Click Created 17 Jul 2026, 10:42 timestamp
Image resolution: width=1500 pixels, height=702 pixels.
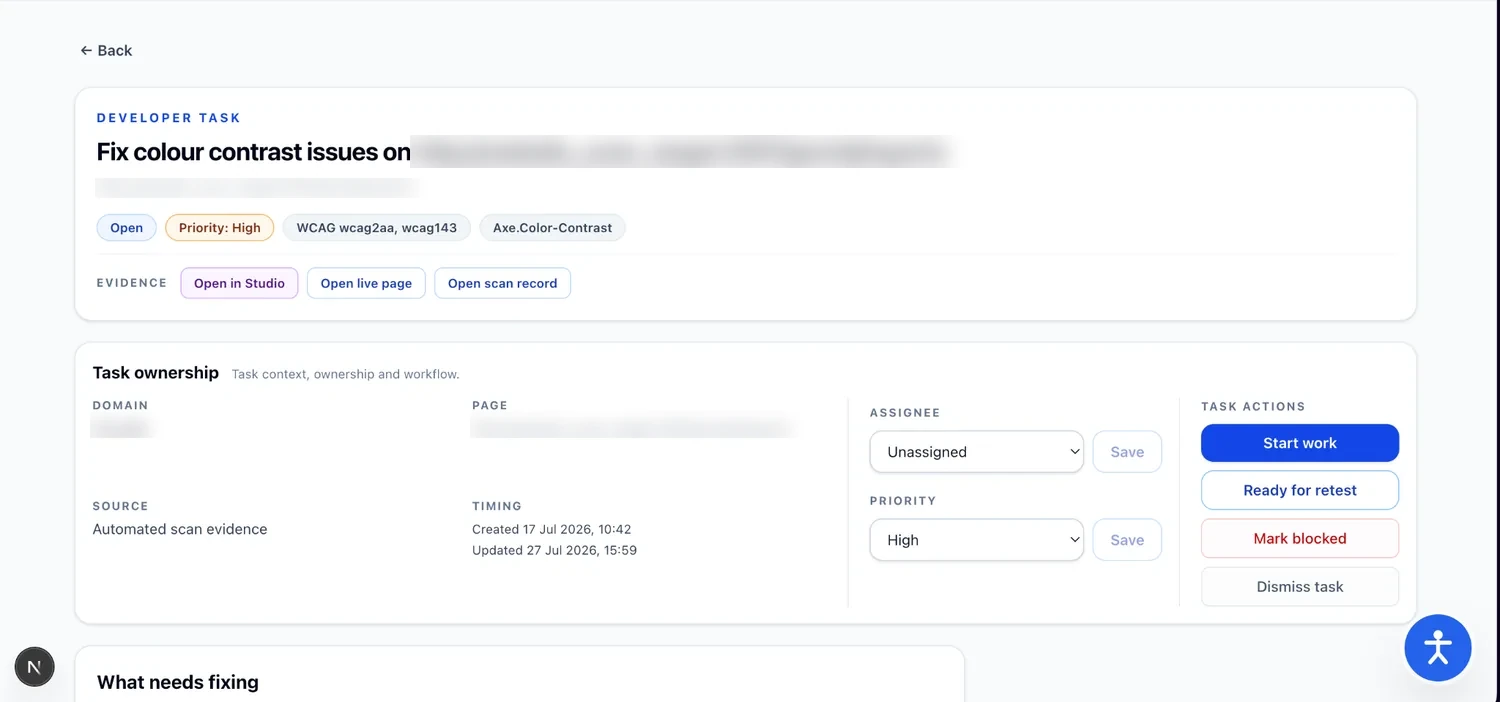point(551,529)
